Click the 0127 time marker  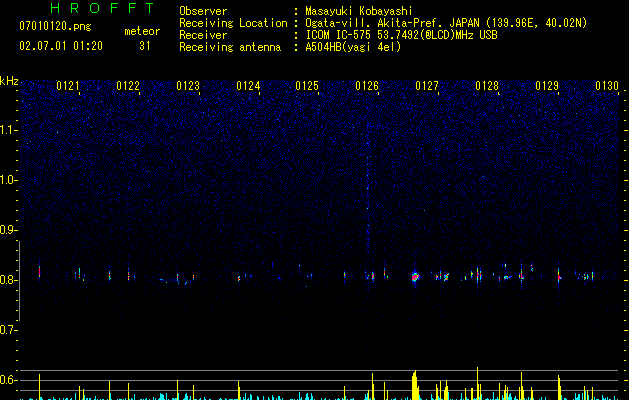click(427, 86)
